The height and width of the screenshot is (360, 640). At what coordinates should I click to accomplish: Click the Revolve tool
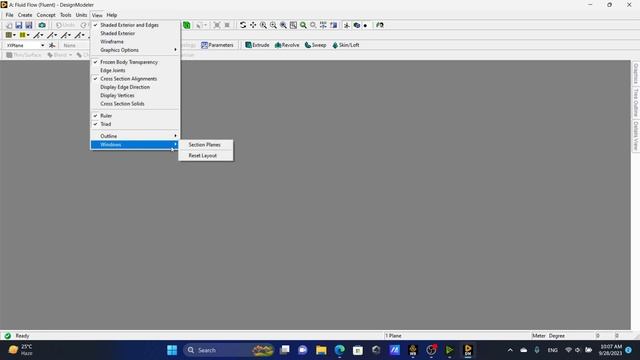click(287, 45)
